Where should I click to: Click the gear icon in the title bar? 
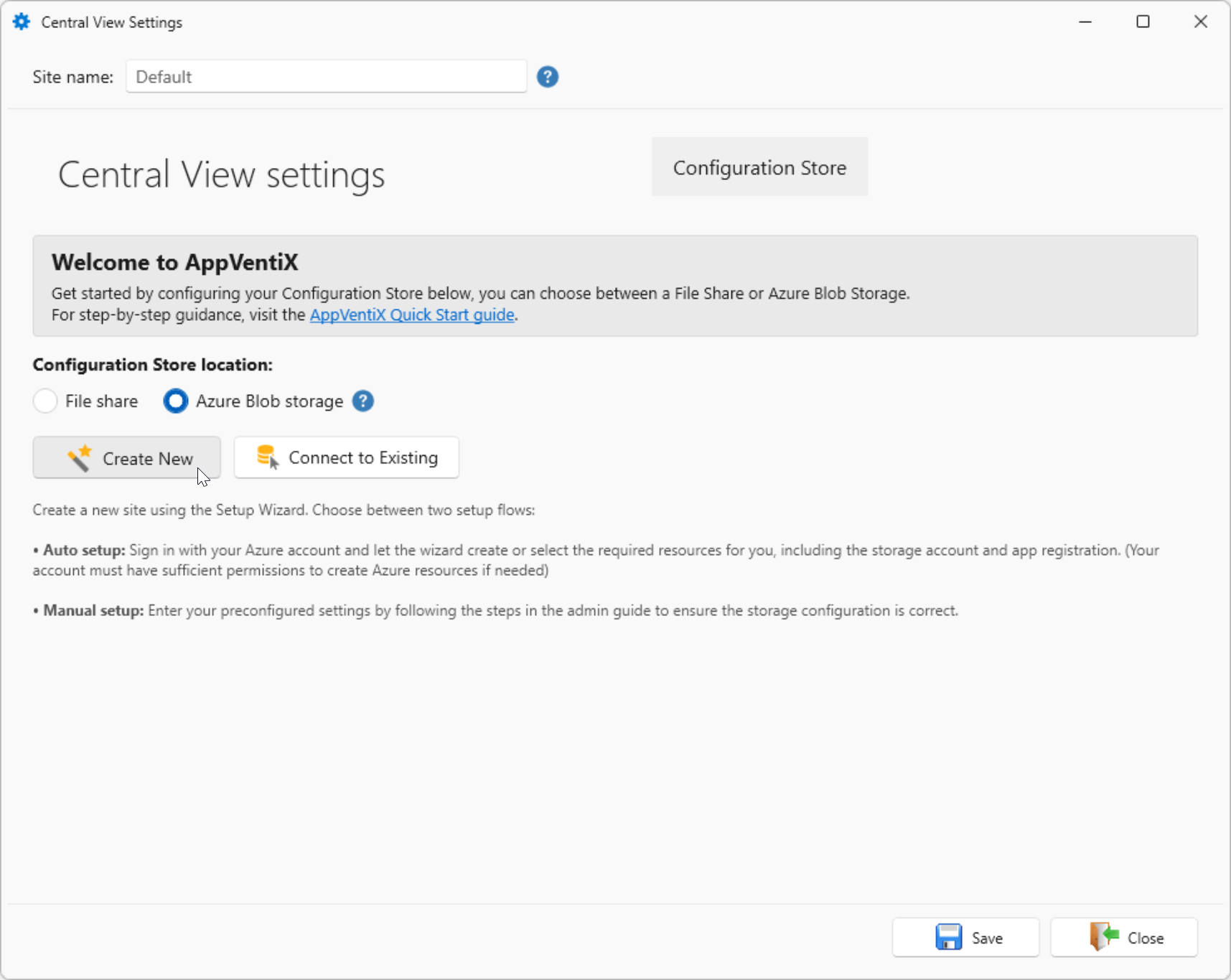pos(22,22)
